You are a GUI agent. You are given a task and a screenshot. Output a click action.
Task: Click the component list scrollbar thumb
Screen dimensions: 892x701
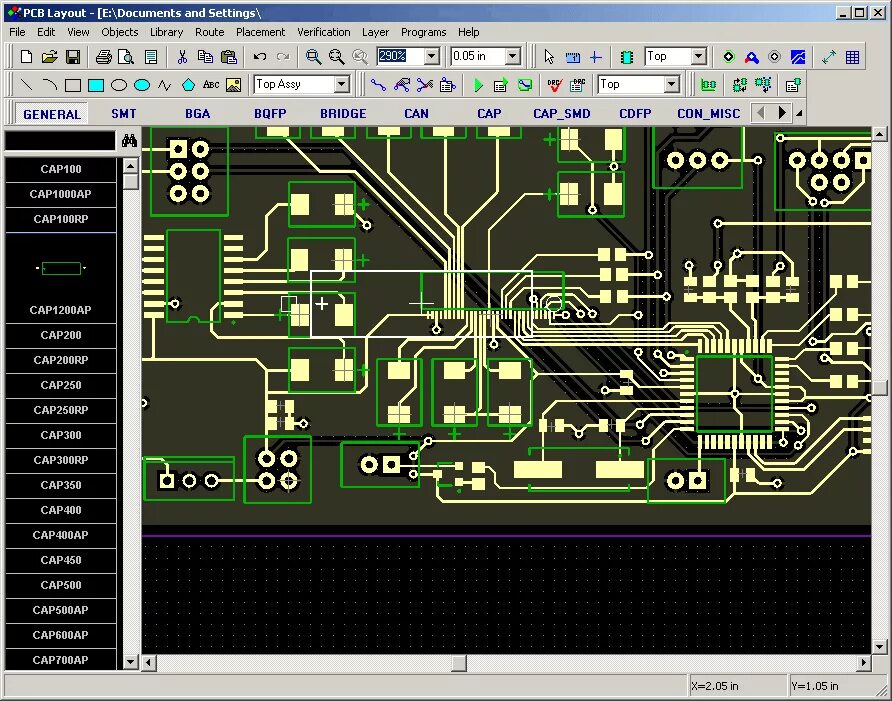tap(131, 182)
